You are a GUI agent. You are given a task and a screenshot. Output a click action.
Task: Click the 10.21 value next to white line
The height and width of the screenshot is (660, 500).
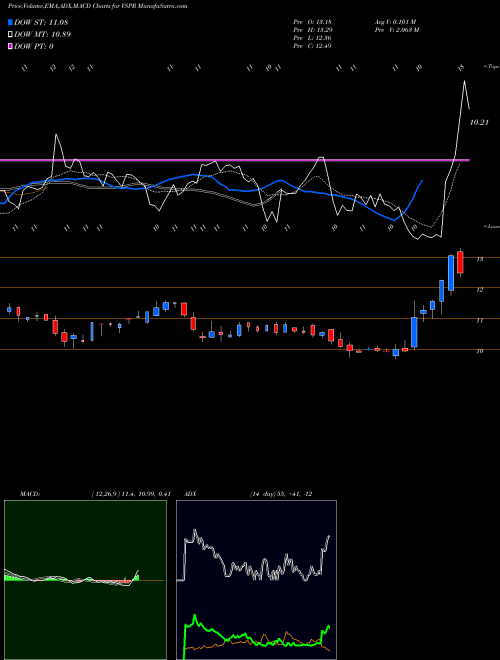point(479,122)
